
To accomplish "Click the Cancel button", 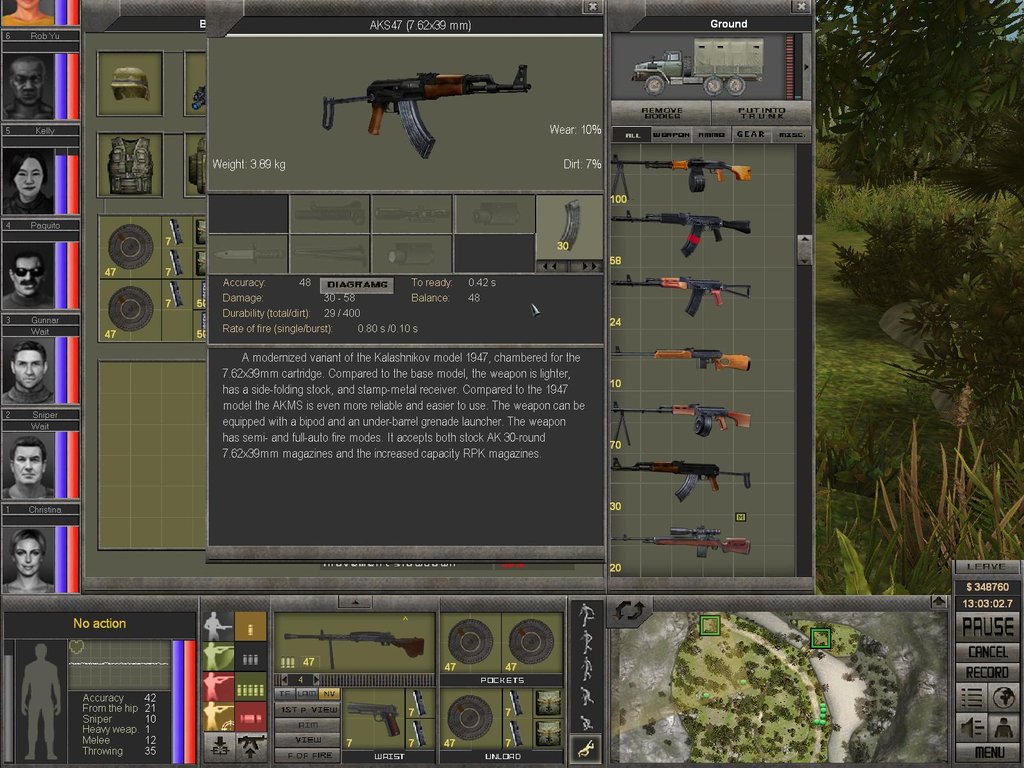I will point(987,652).
